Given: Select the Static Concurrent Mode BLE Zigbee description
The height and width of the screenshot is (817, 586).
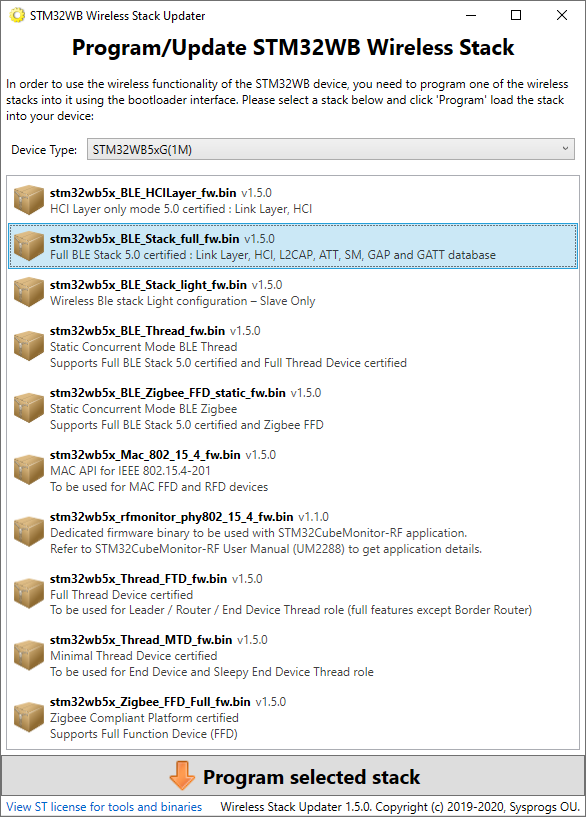Looking at the screenshot, I should (143, 409).
